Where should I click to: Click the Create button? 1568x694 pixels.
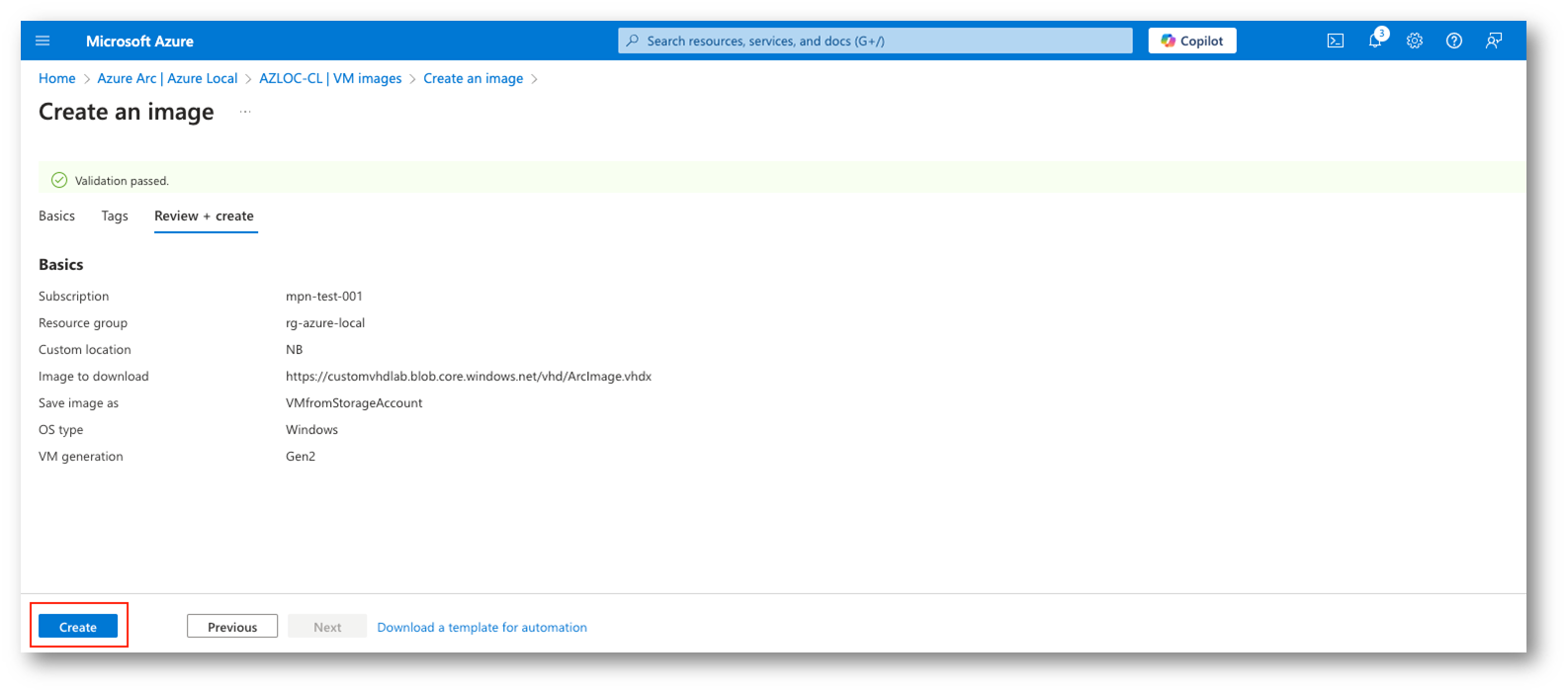click(x=78, y=627)
